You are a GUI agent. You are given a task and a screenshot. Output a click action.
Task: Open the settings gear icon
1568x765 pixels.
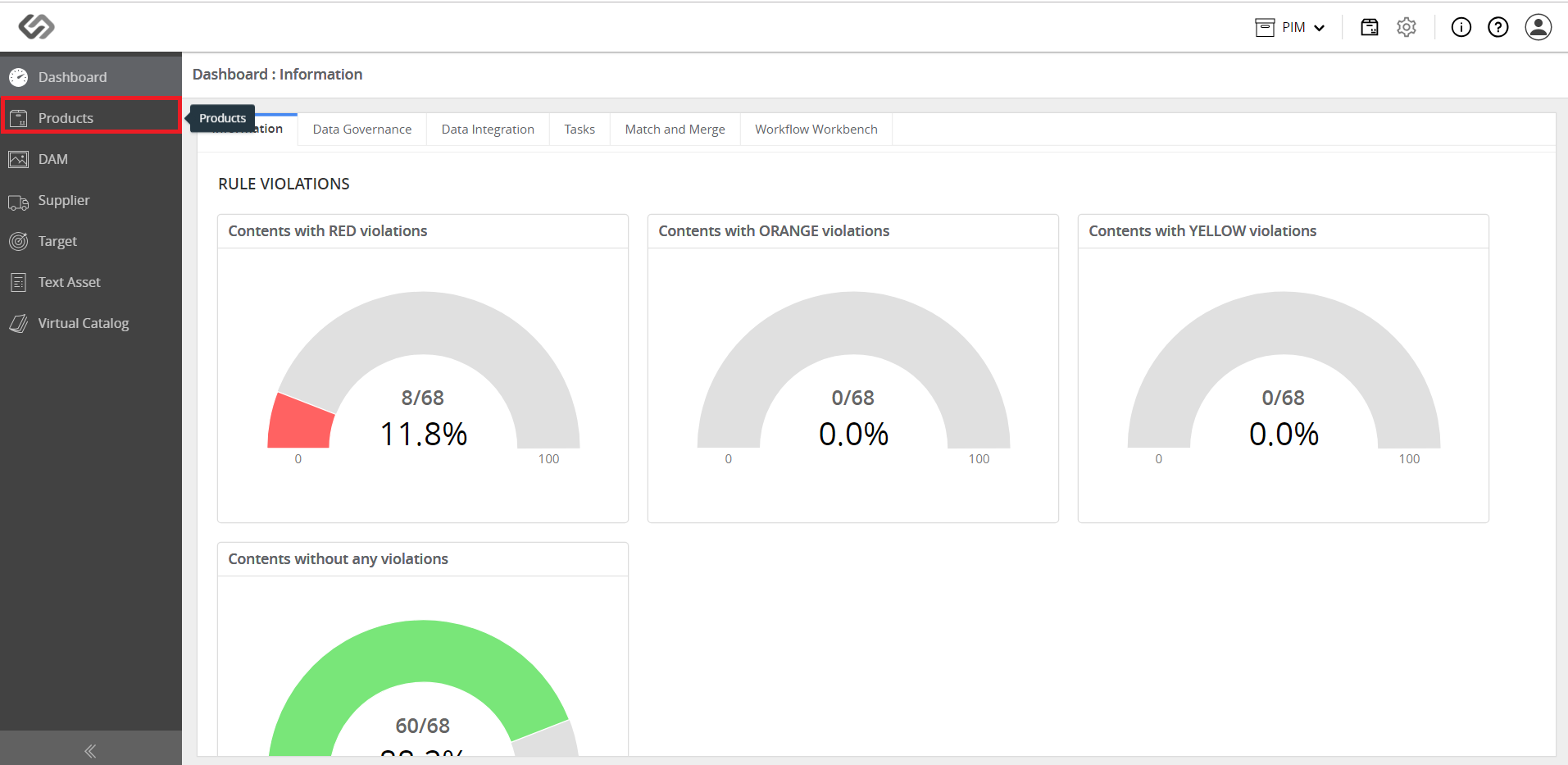pos(1407,27)
